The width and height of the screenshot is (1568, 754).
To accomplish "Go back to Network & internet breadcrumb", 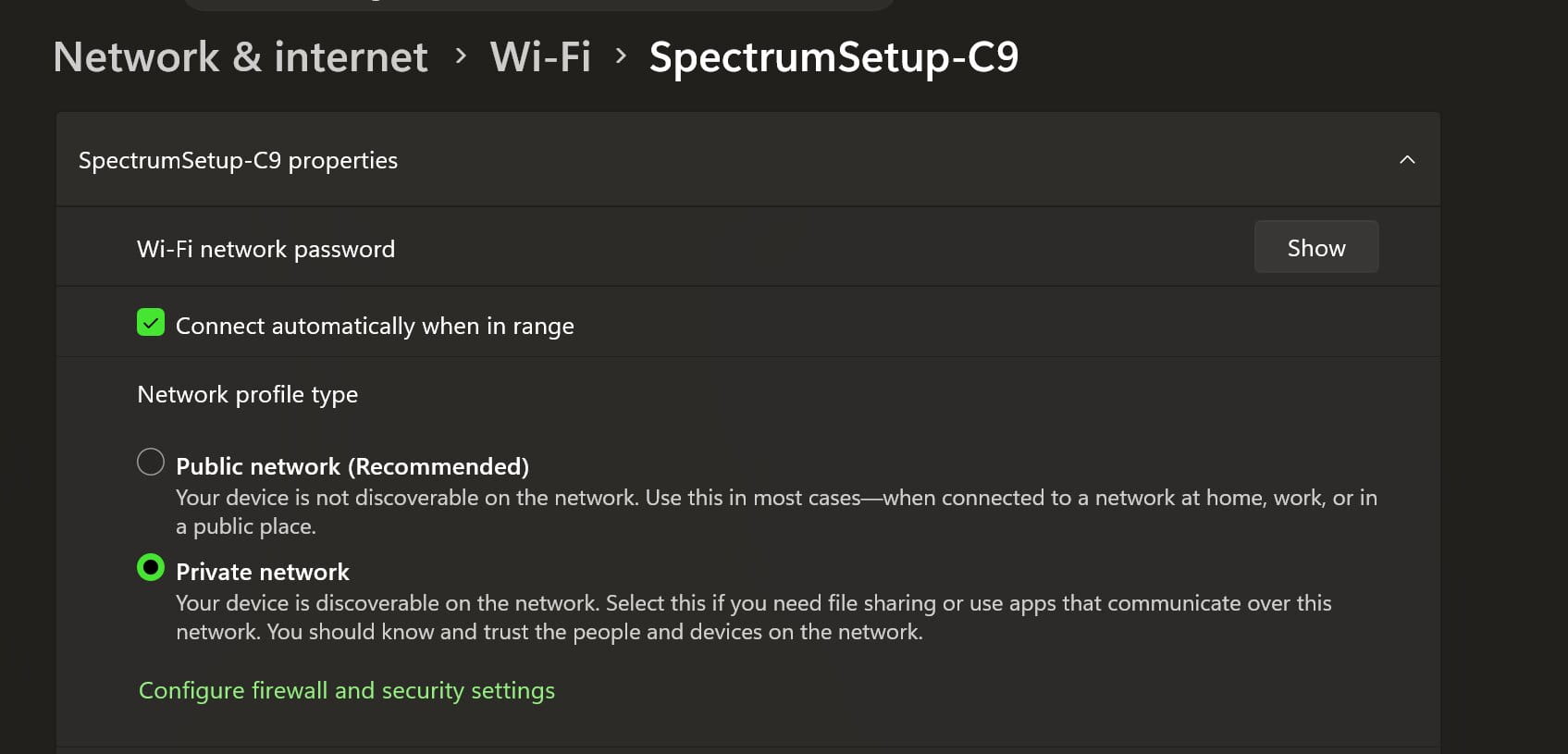I will 241,57.
